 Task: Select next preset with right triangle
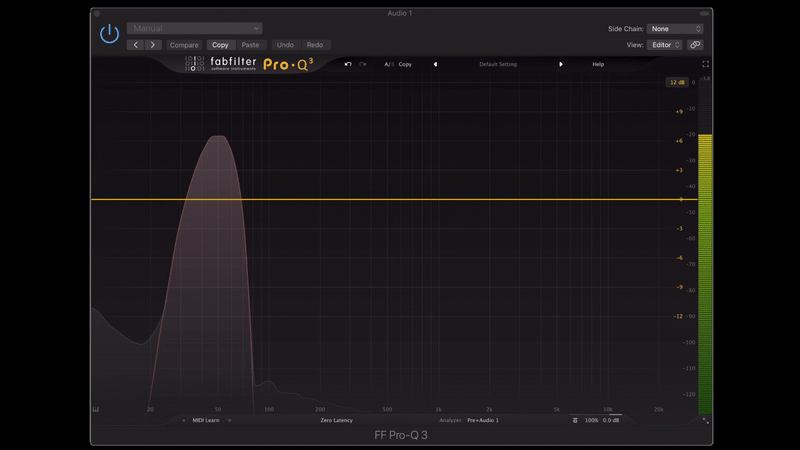click(x=561, y=64)
